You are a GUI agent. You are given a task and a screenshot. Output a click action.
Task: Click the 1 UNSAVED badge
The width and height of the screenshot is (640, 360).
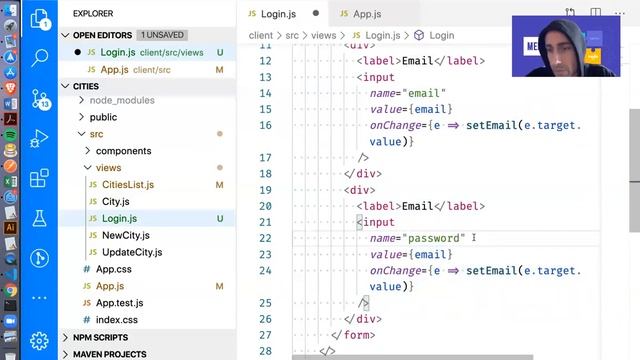pos(162,35)
